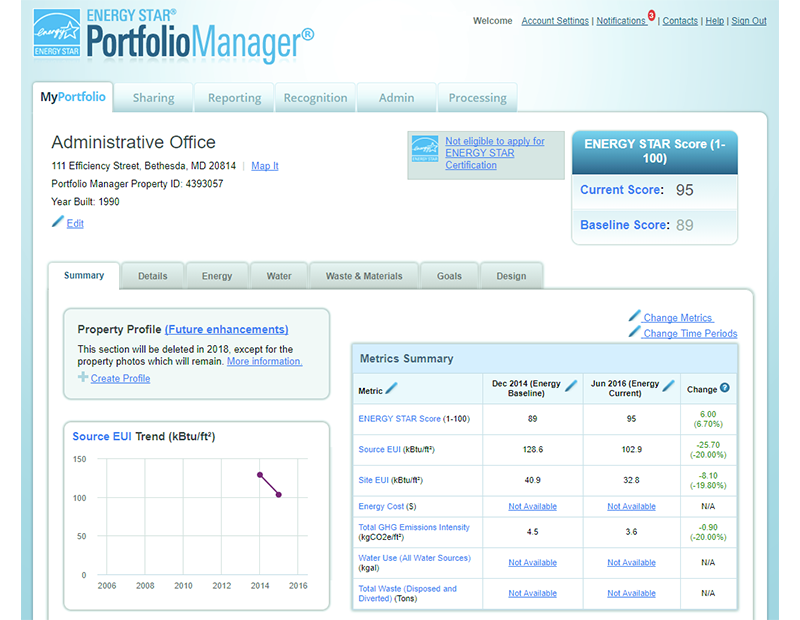
Task: Click the Source EUI baseline value 128.6
Action: [x=533, y=450]
